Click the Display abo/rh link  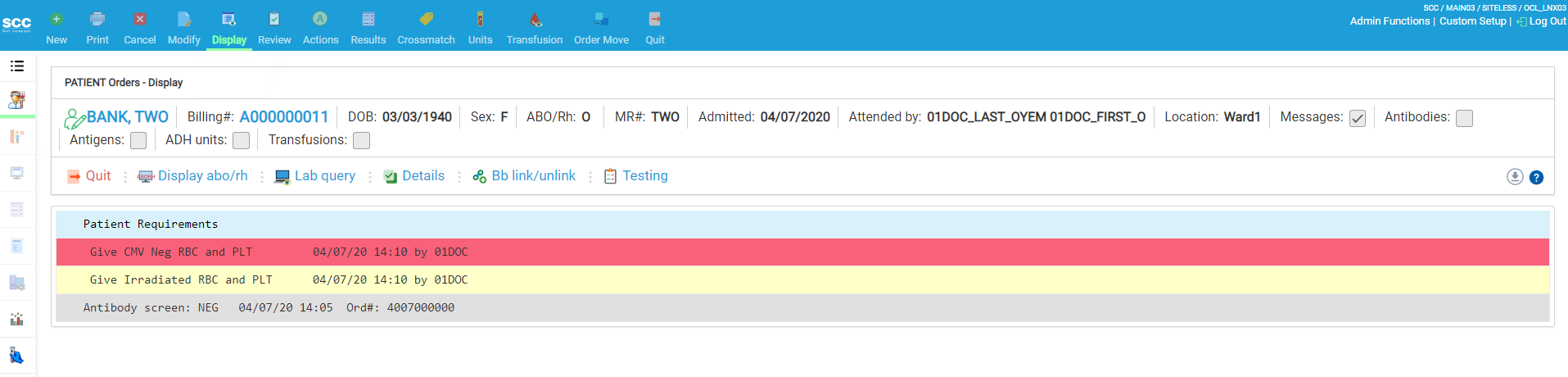[202, 176]
